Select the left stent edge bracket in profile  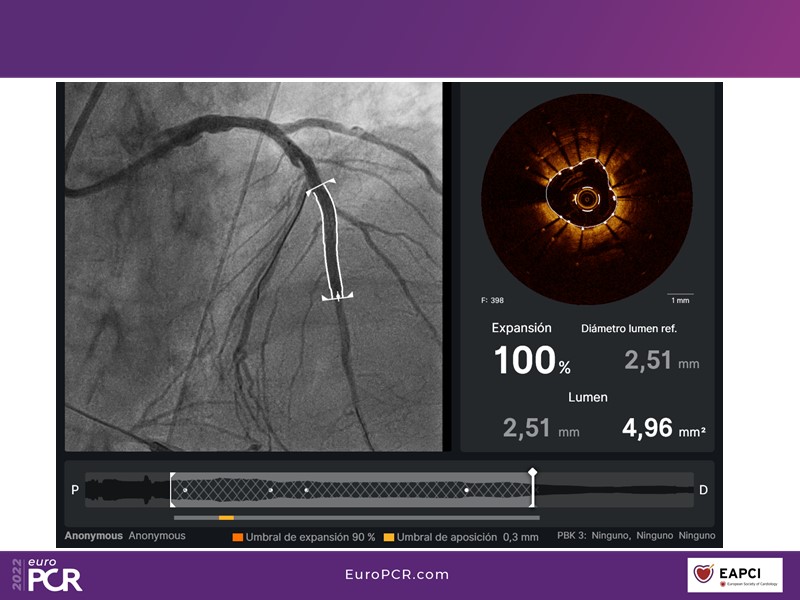[172, 489]
